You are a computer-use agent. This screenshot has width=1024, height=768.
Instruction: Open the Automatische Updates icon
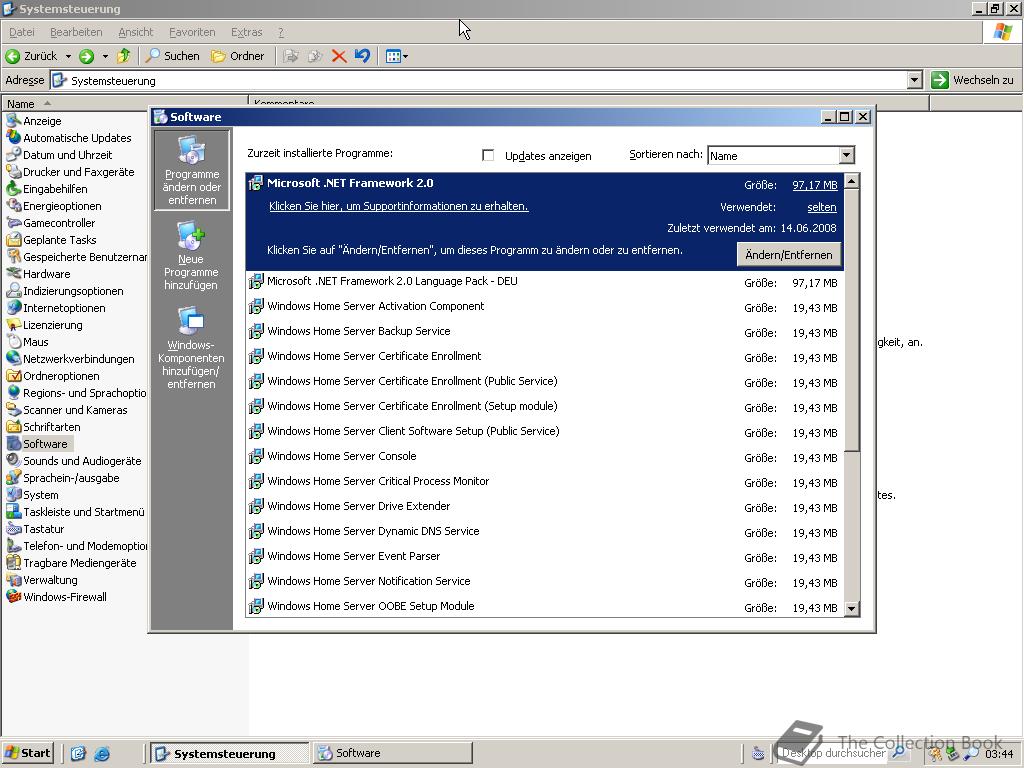pyautogui.click(x=14, y=138)
